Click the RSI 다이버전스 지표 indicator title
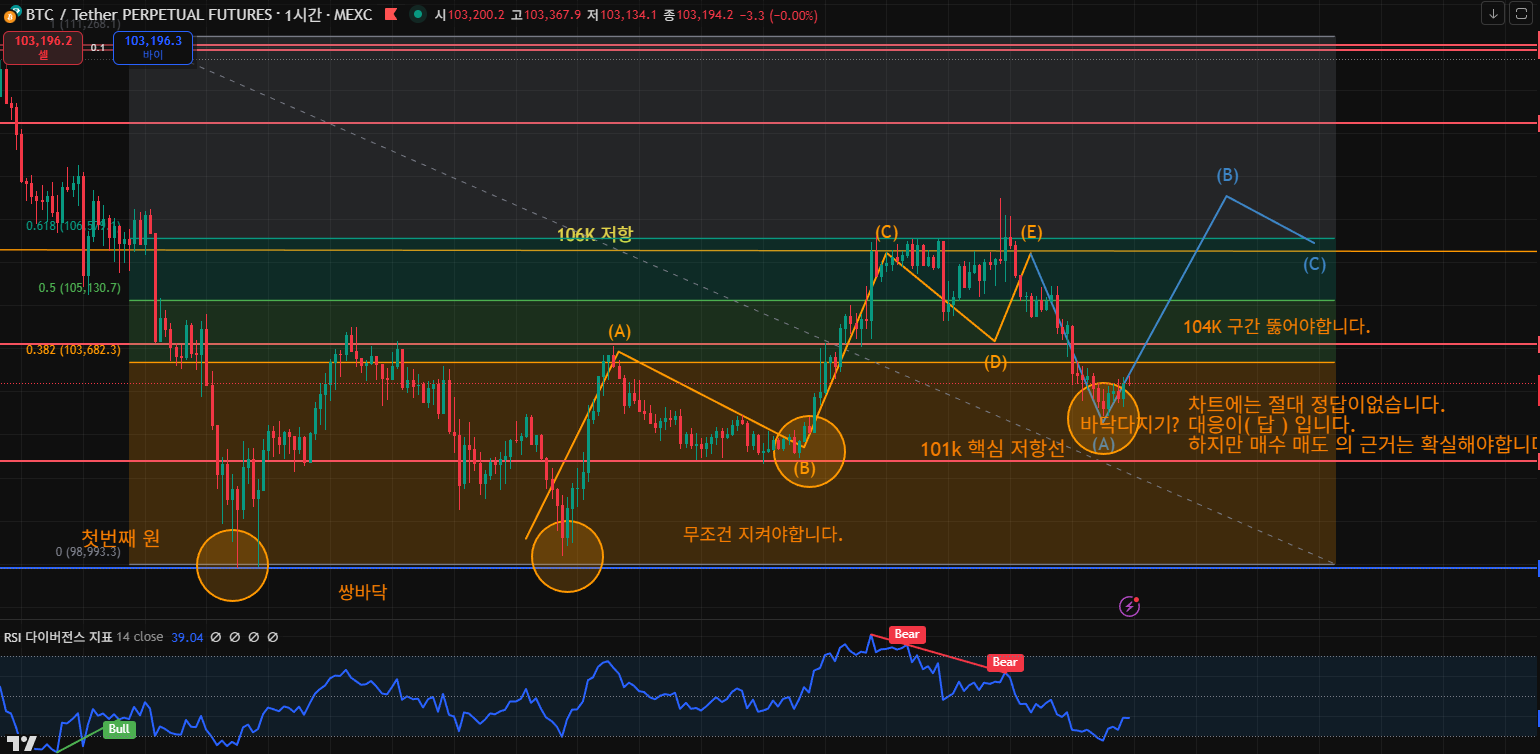 click(57, 637)
